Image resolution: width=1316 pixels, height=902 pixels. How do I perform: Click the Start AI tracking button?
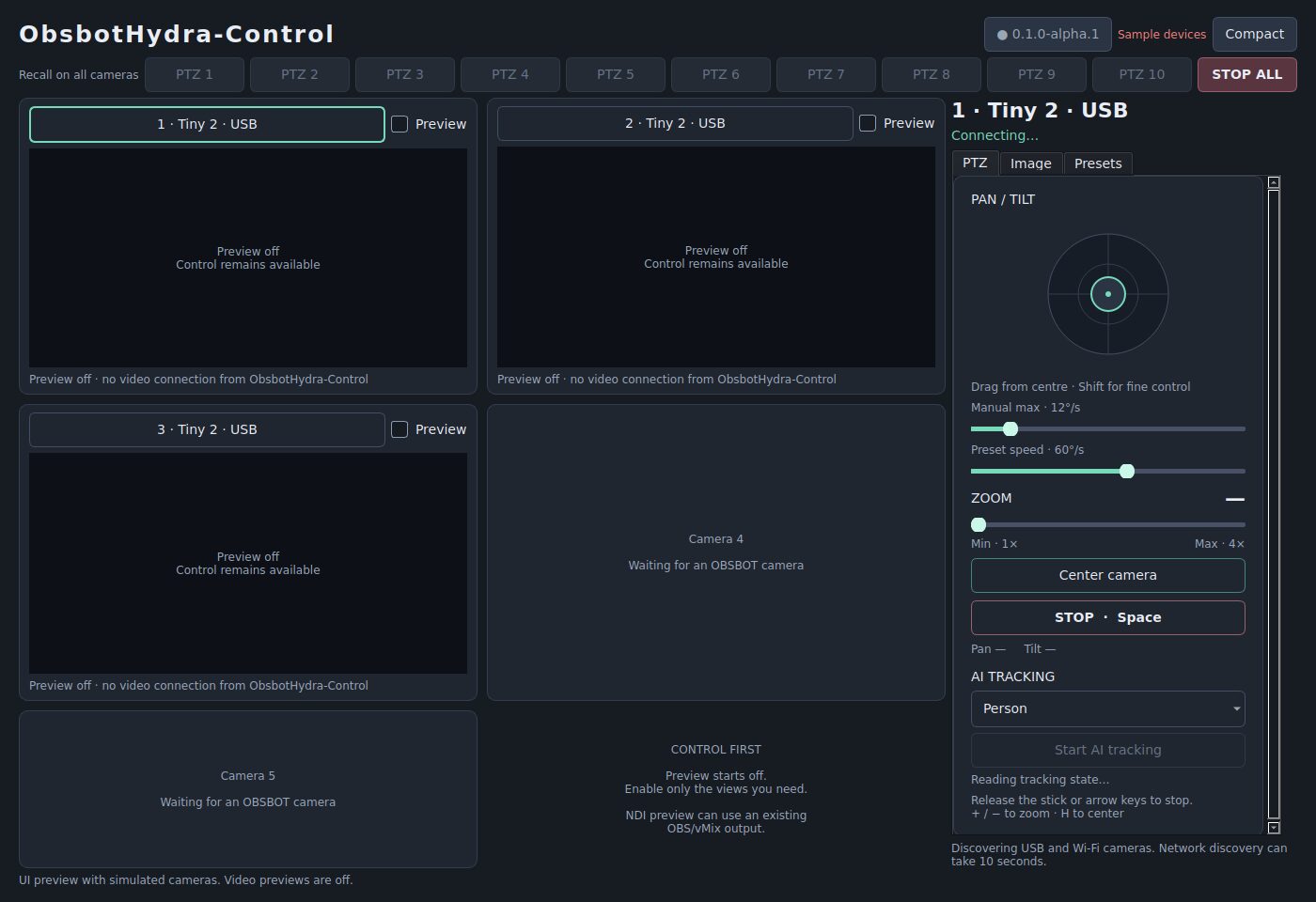1108,750
